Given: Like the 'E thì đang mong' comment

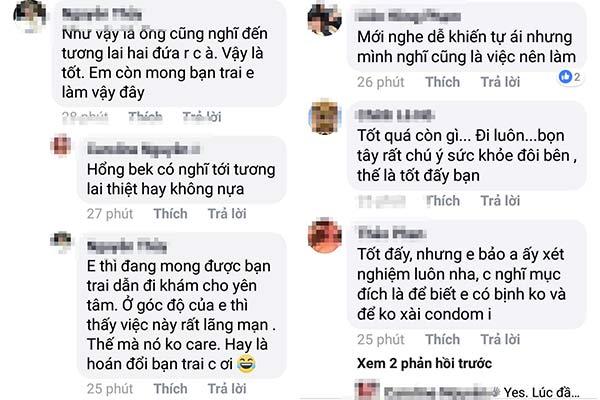Looking at the screenshot, I should pos(171,389).
